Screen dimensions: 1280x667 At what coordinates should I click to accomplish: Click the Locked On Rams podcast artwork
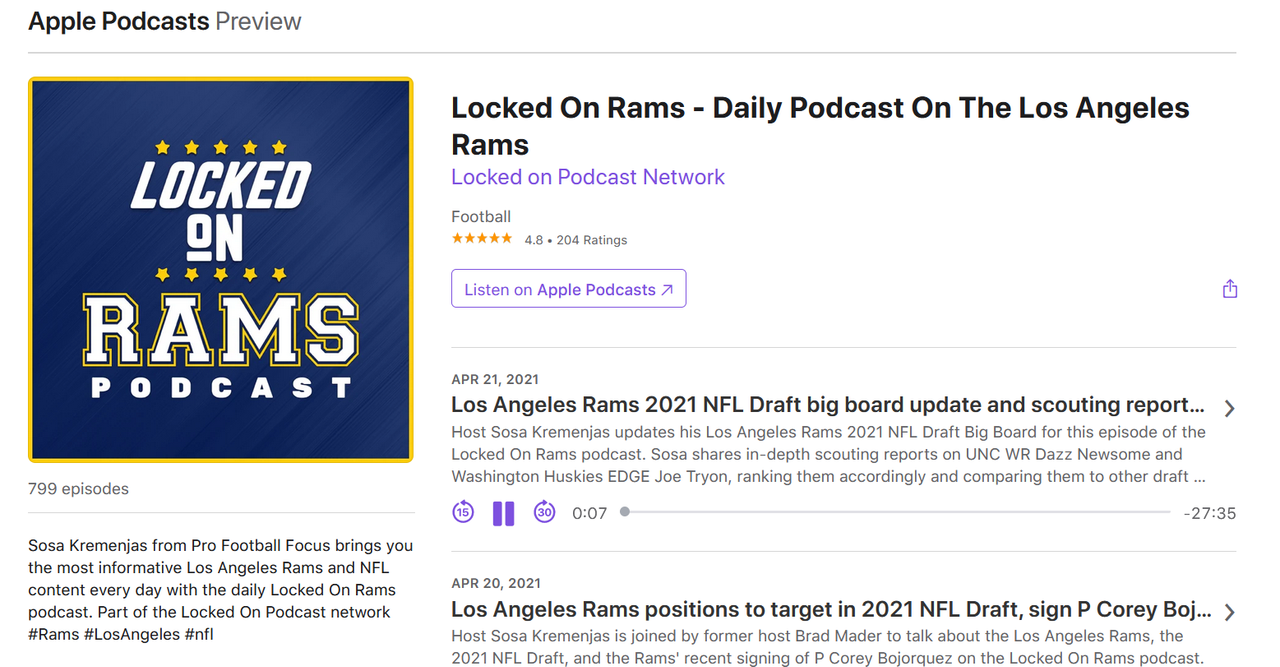[221, 270]
